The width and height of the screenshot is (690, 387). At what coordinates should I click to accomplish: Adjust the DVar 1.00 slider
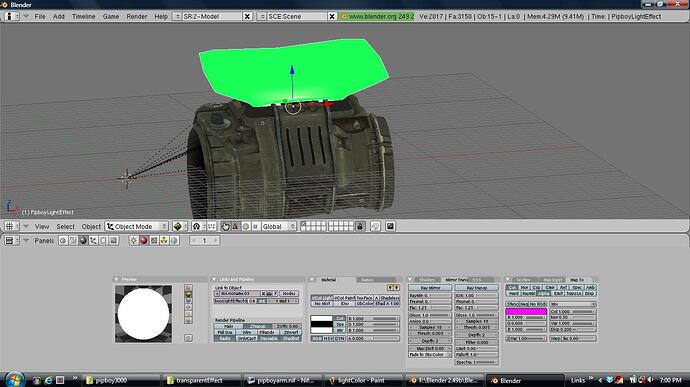(x=526, y=339)
